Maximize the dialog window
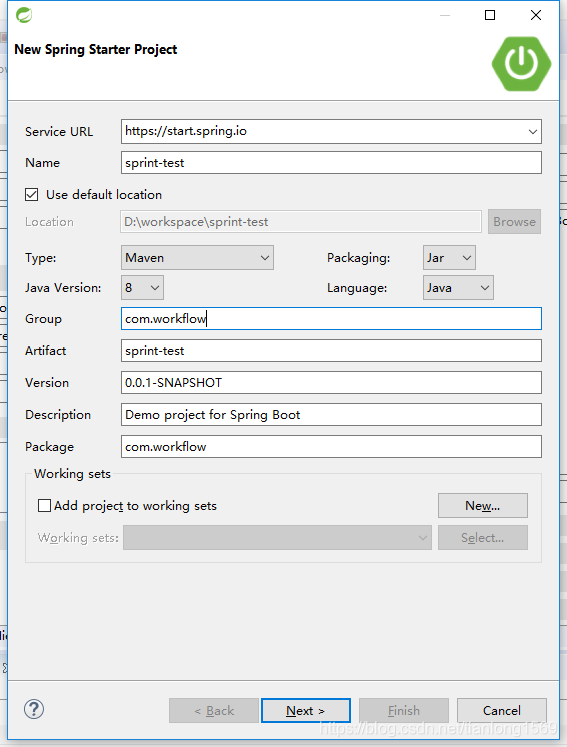Screen dimensions: 567x747 490,15
